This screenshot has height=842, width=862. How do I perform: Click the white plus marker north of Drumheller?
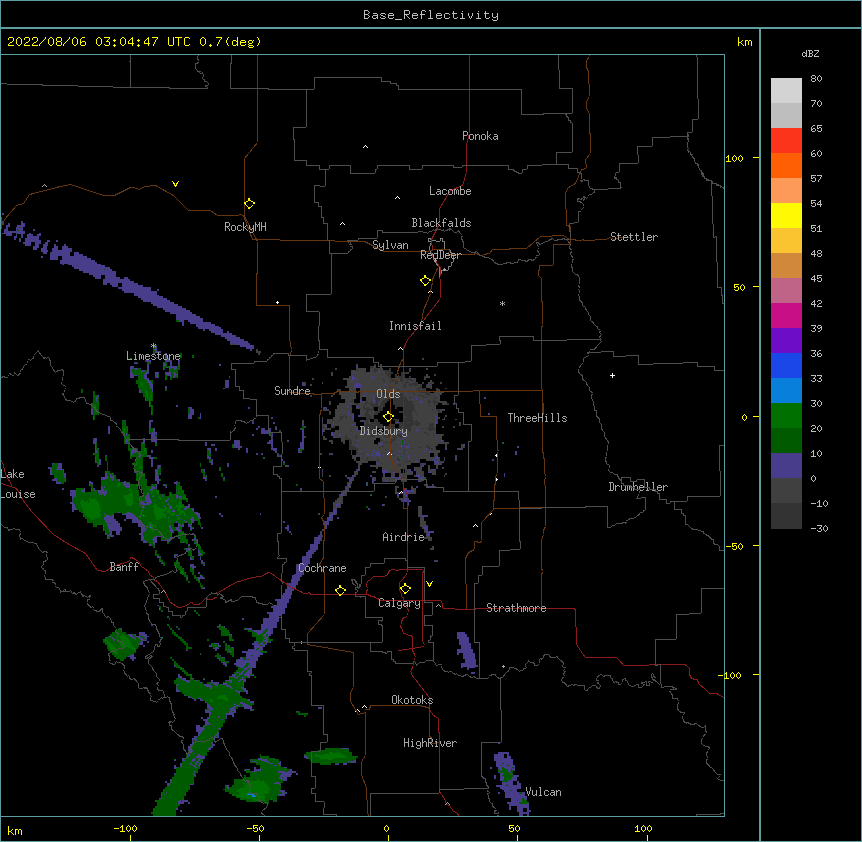[612, 375]
